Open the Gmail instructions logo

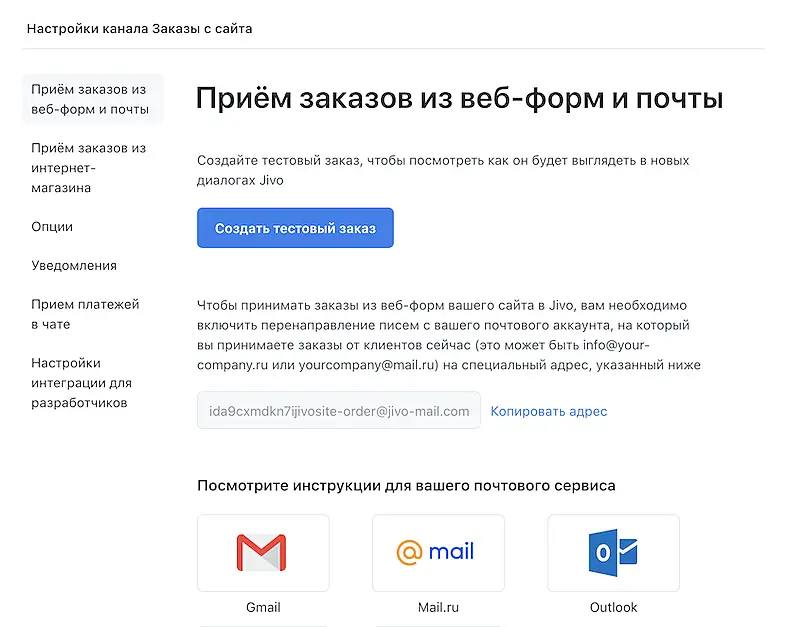tap(263, 552)
